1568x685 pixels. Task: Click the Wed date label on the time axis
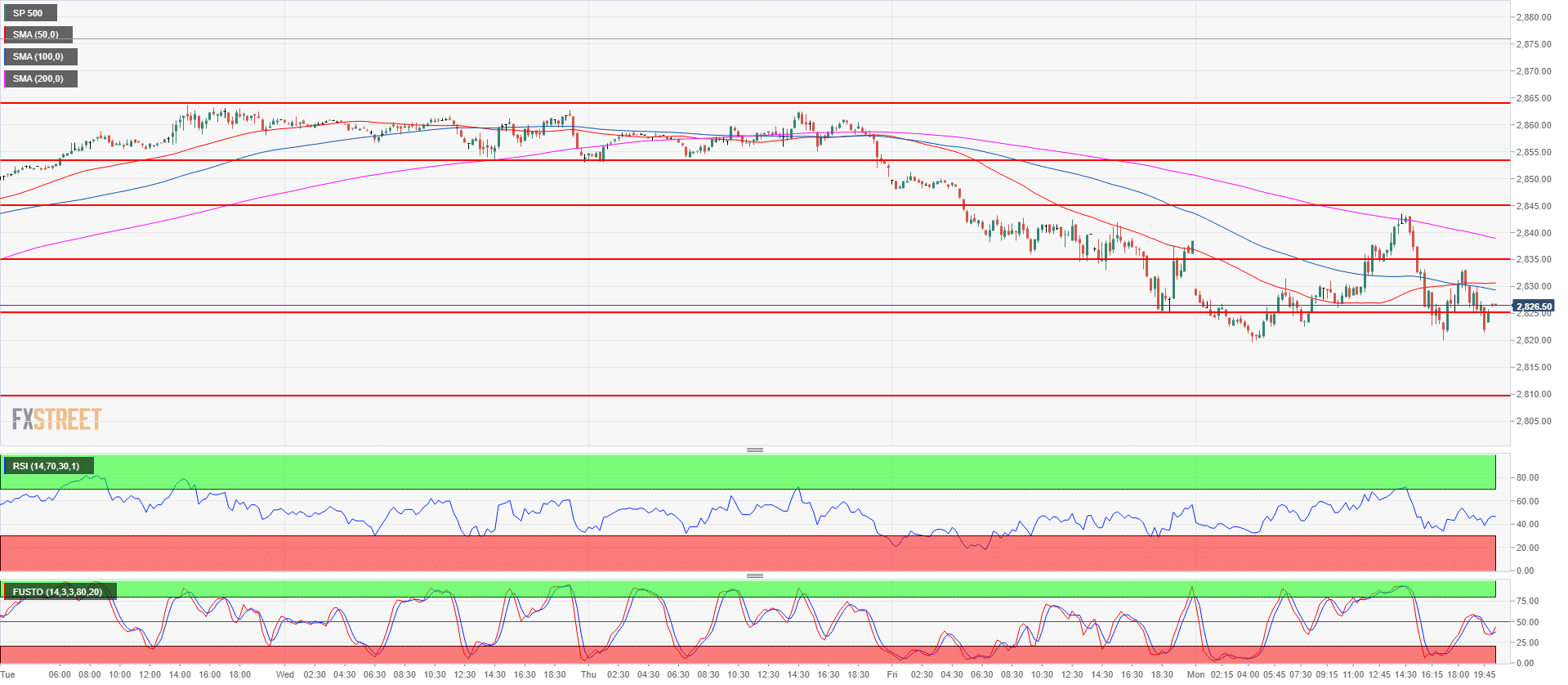(x=284, y=674)
